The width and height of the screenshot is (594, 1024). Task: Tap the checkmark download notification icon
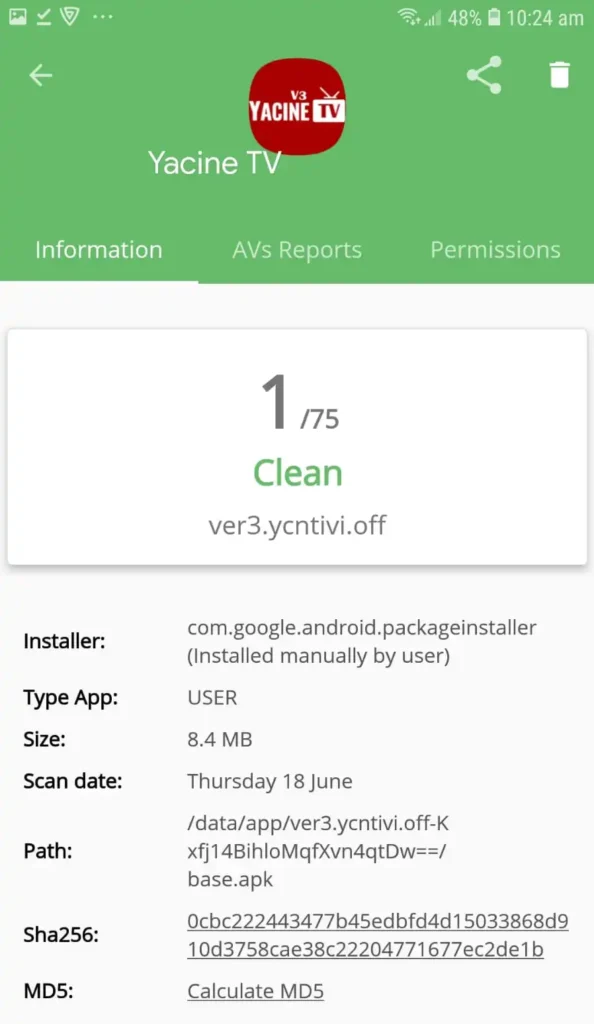point(44,17)
